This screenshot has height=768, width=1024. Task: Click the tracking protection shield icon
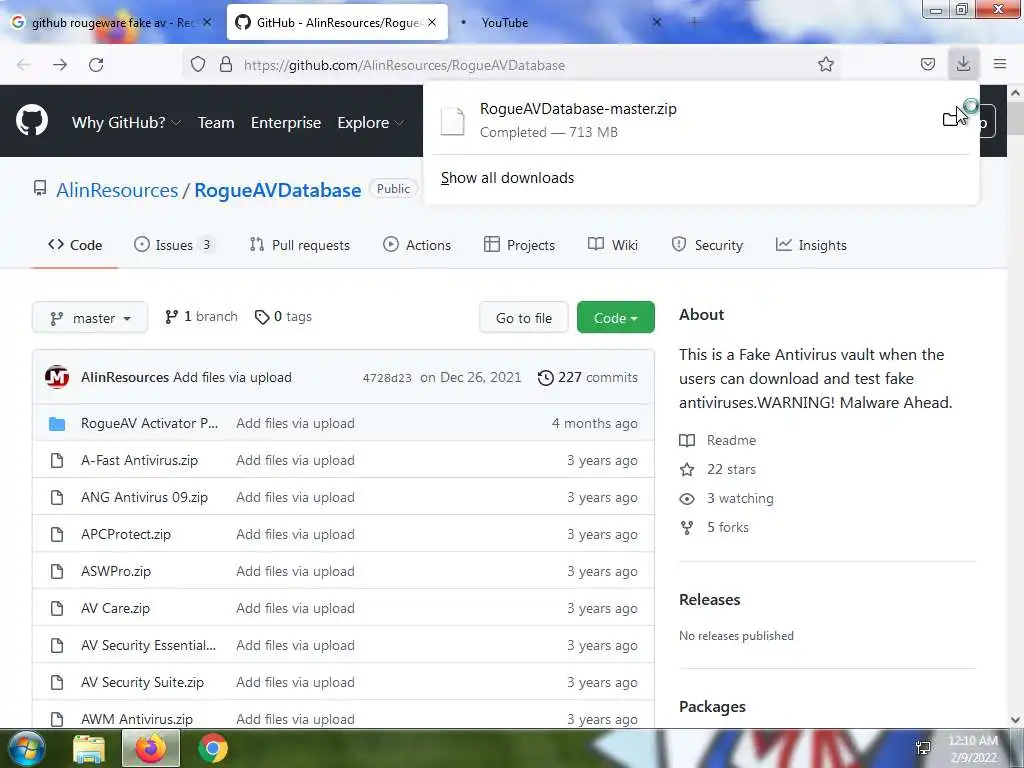198,64
